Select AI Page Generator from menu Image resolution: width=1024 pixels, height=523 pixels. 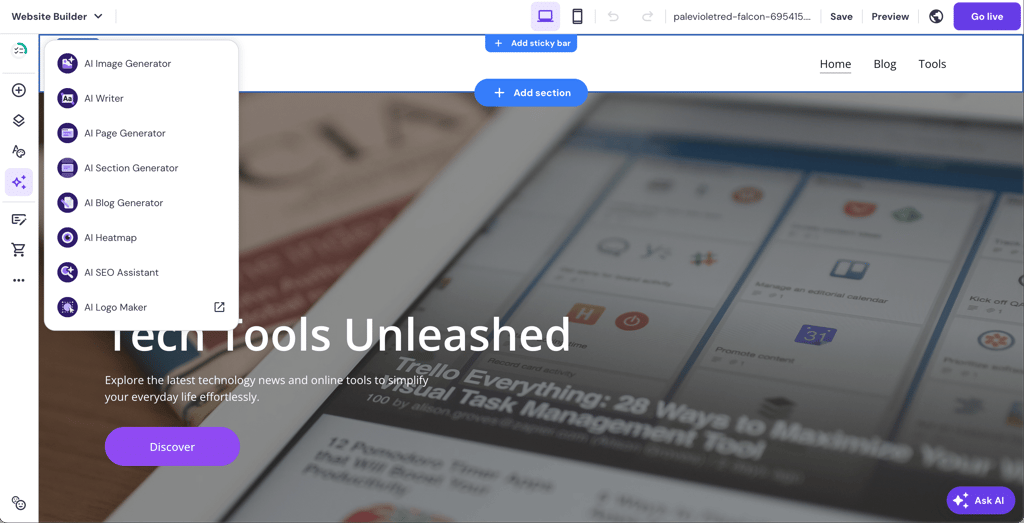point(141,133)
